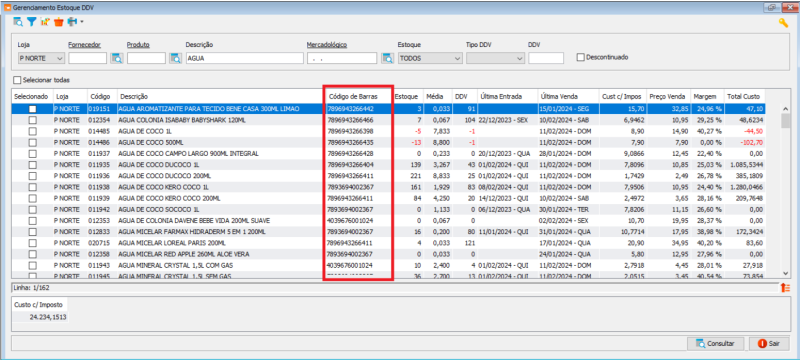Check the AGUA DE COCO 1L row checkbox

33,131
